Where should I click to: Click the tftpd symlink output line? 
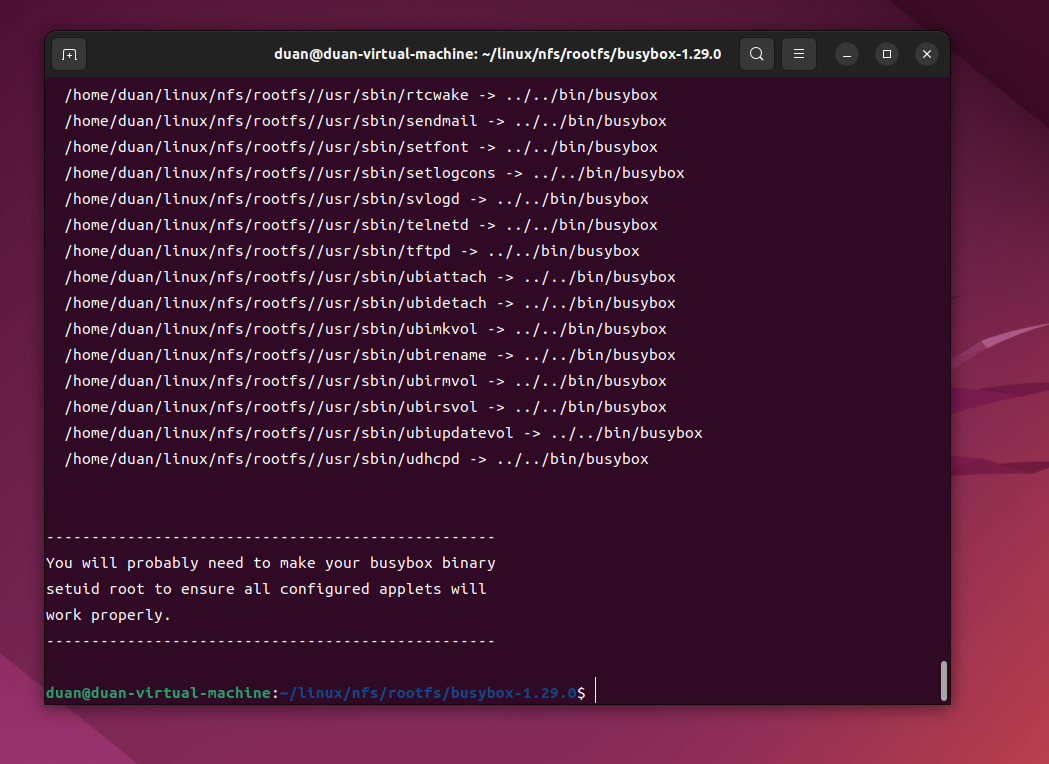point(352,252)
